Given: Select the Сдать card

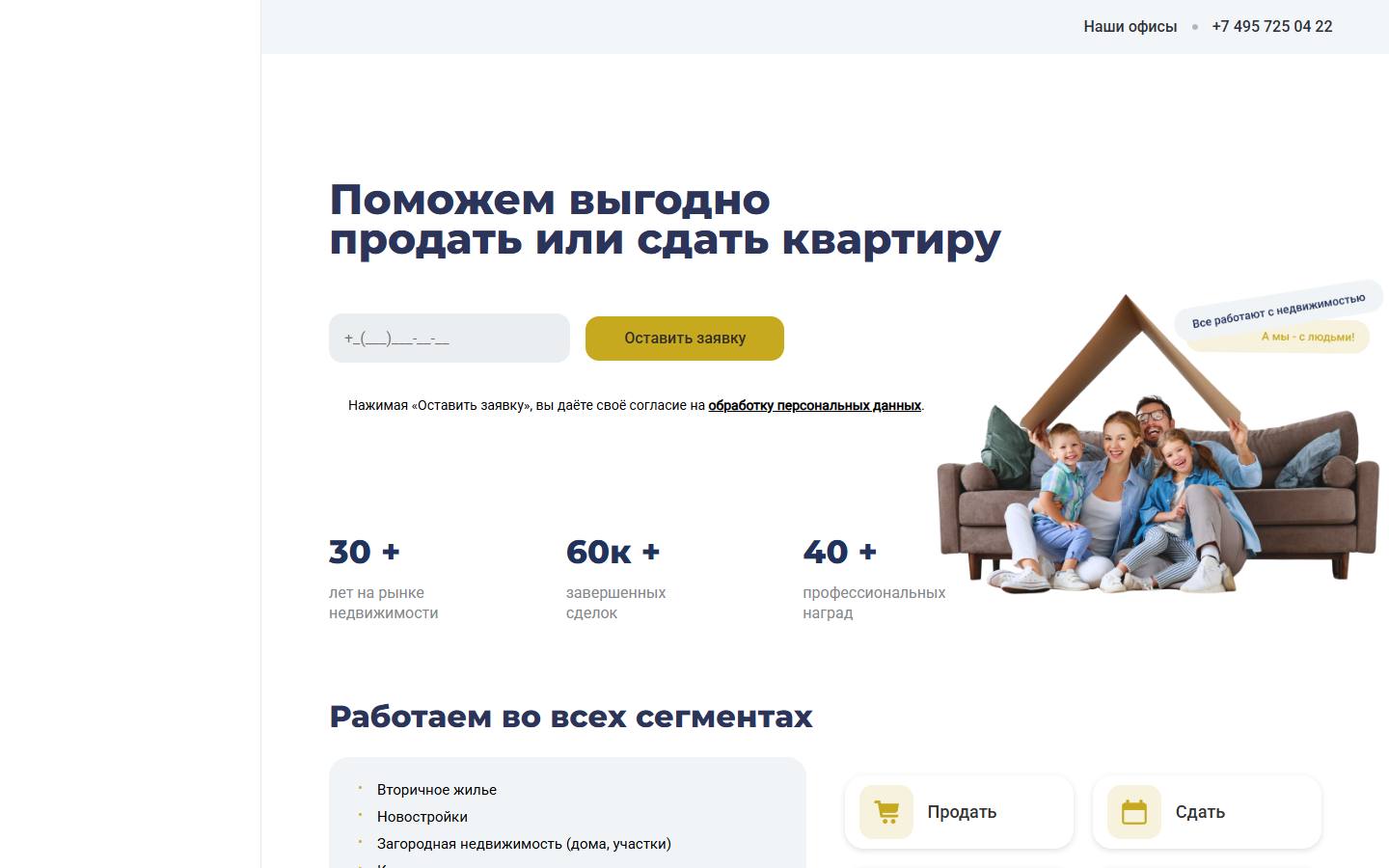Looking at the screenshot, I should pos(1207,812).
